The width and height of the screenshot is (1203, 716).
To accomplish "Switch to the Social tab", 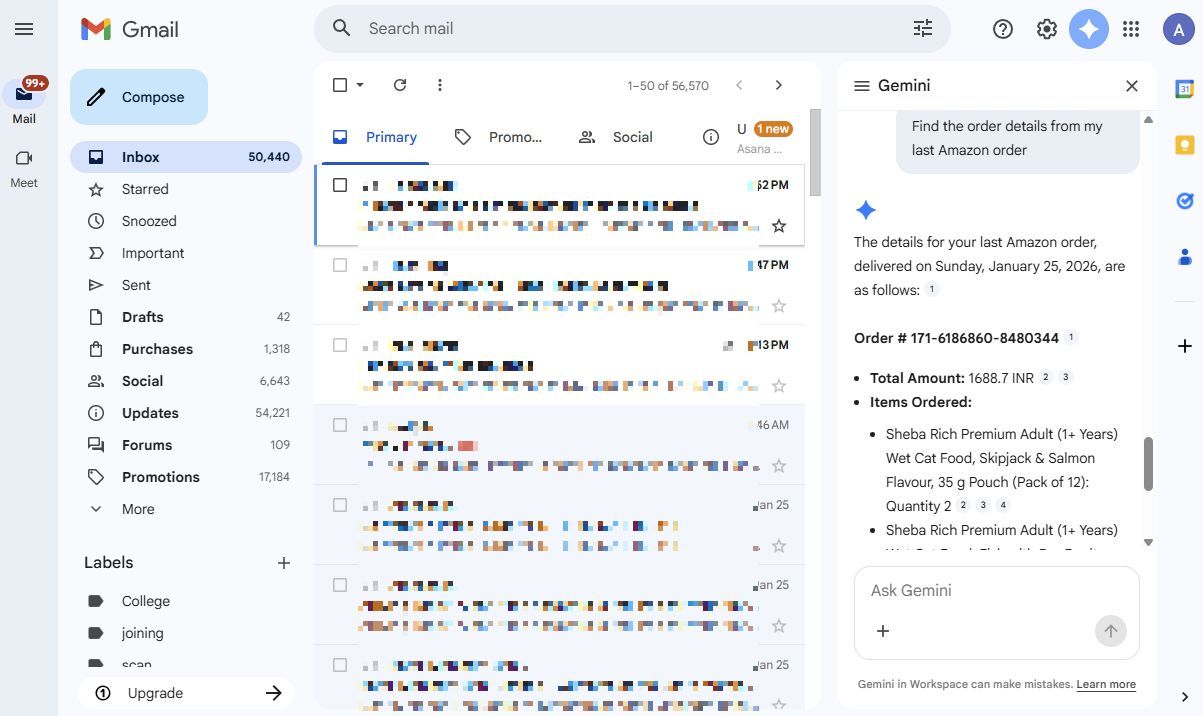I will [x=616, y=137].
